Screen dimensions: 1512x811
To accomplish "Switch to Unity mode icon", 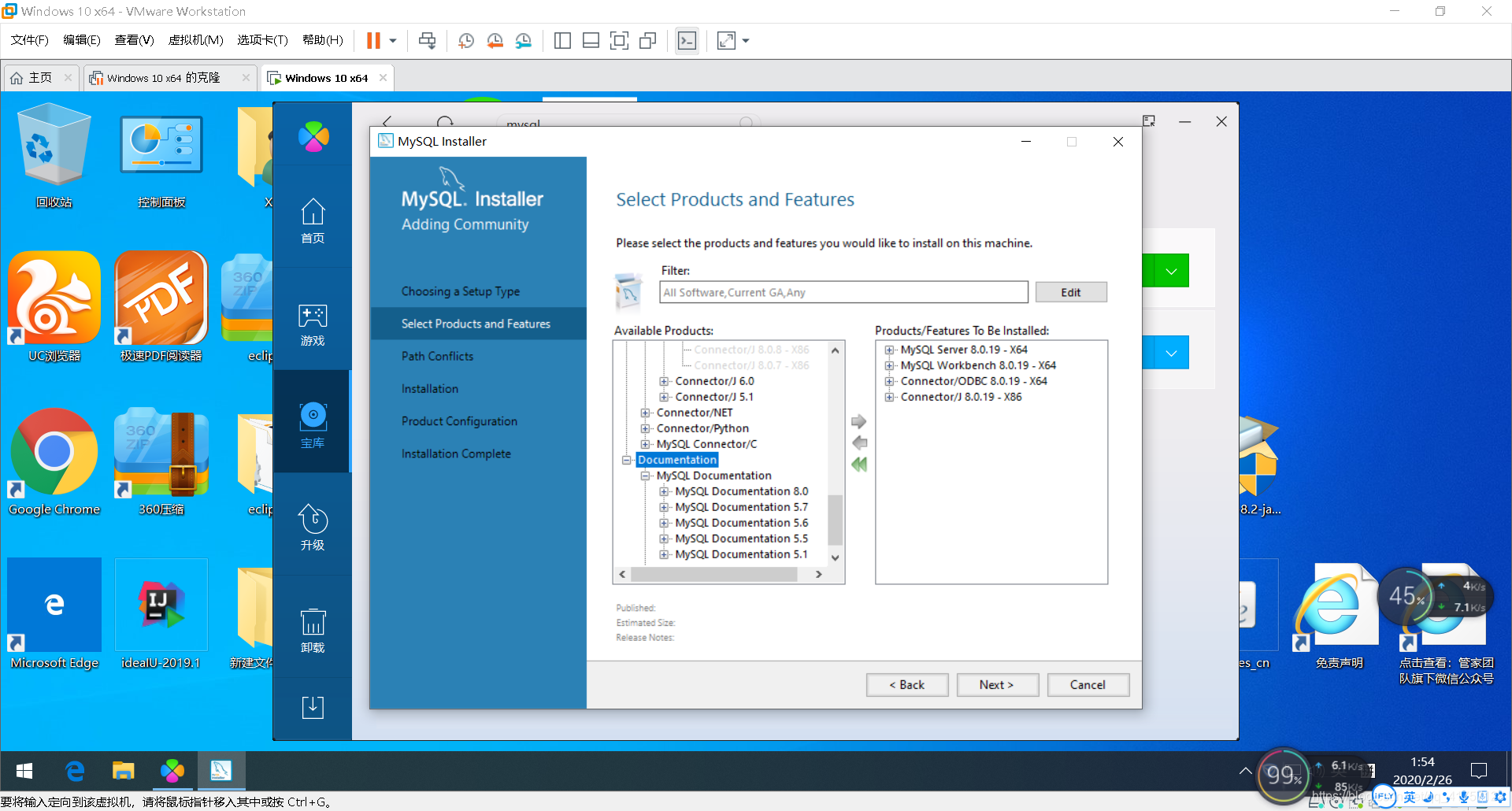I will [648, 40].
